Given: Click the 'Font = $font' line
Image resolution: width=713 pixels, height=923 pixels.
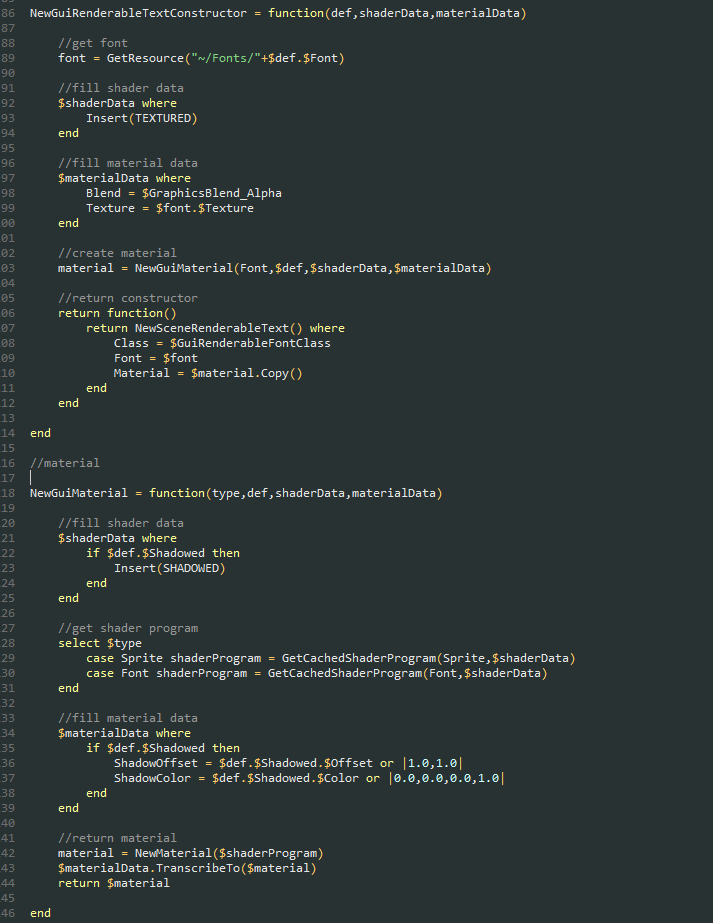Looking at the screenshot, I should [155, 358].
